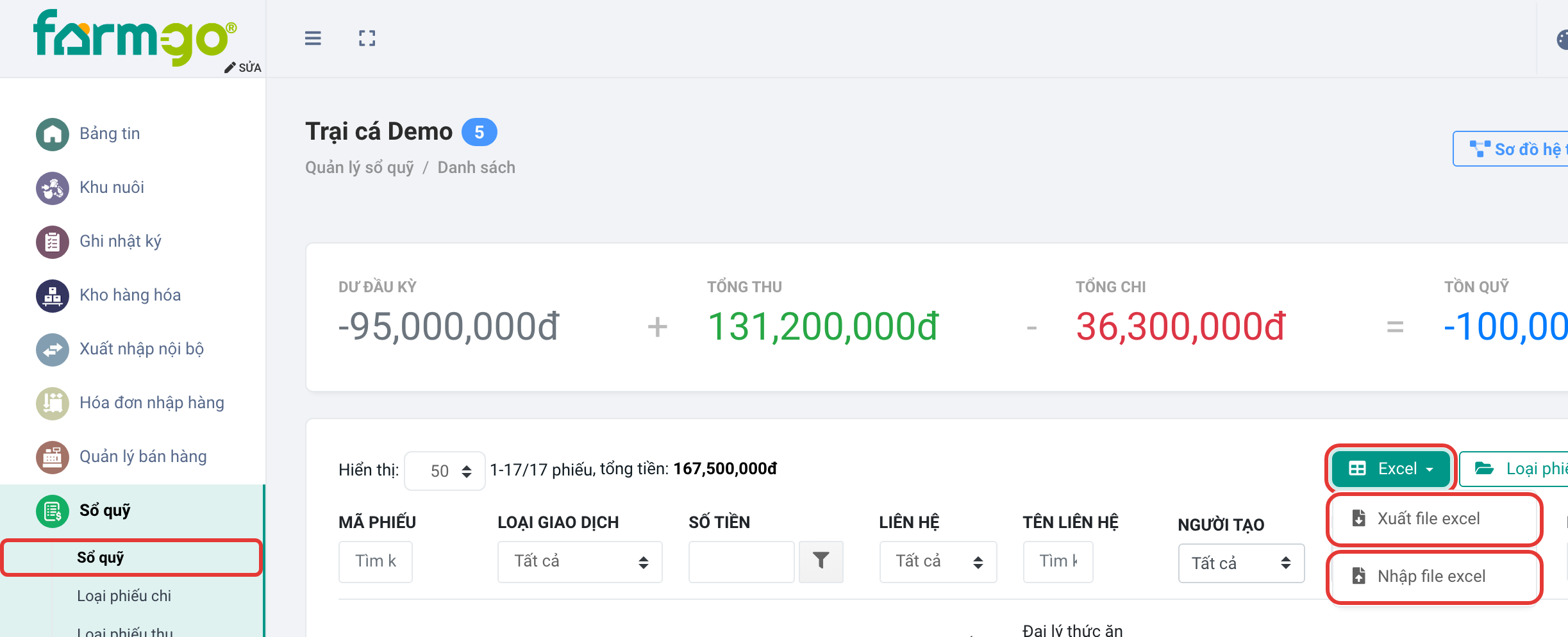This screenshot has height=637, width=1568.
Task: Click the Tổng chi amount 36,300,000đ
Action: 1181,326
